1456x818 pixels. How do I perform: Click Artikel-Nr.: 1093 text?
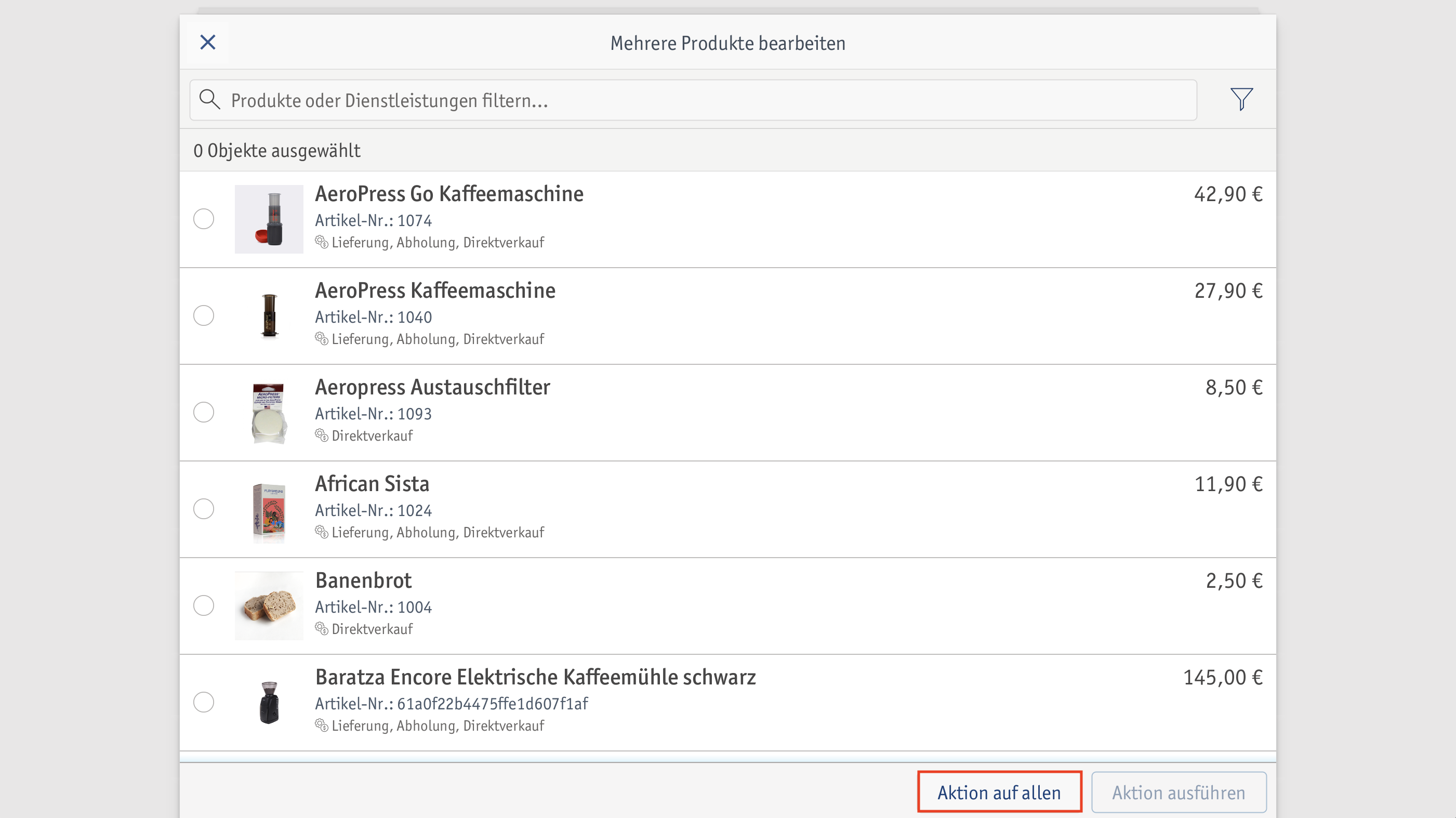374,414
